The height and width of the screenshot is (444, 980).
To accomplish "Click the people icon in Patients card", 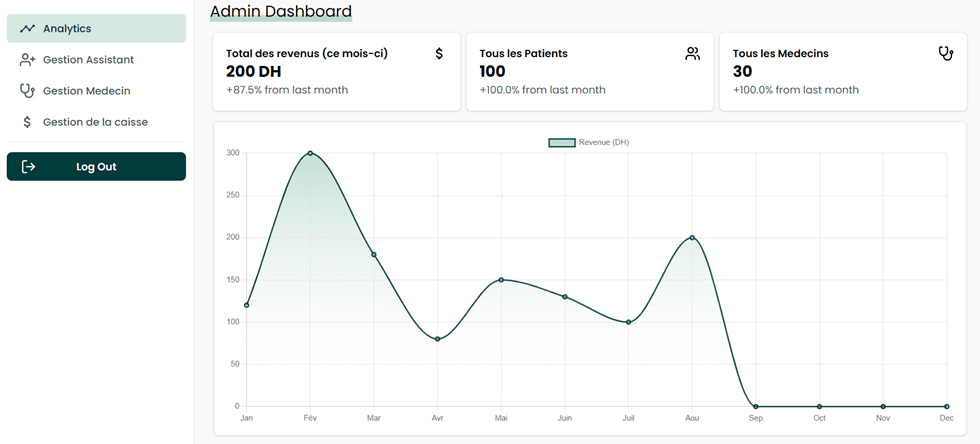I will pos(692,54).
